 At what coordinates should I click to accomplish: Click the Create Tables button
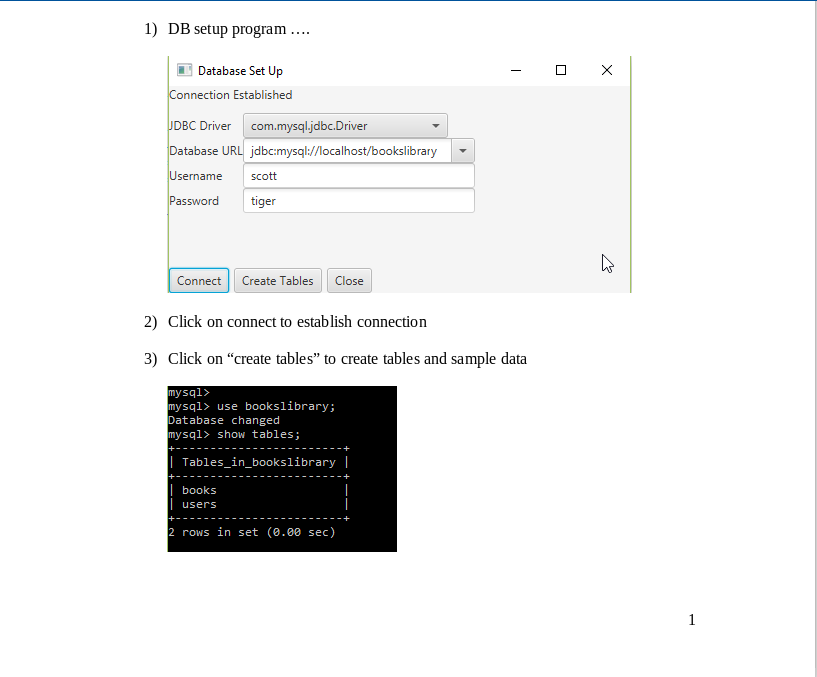click(277, 280)
